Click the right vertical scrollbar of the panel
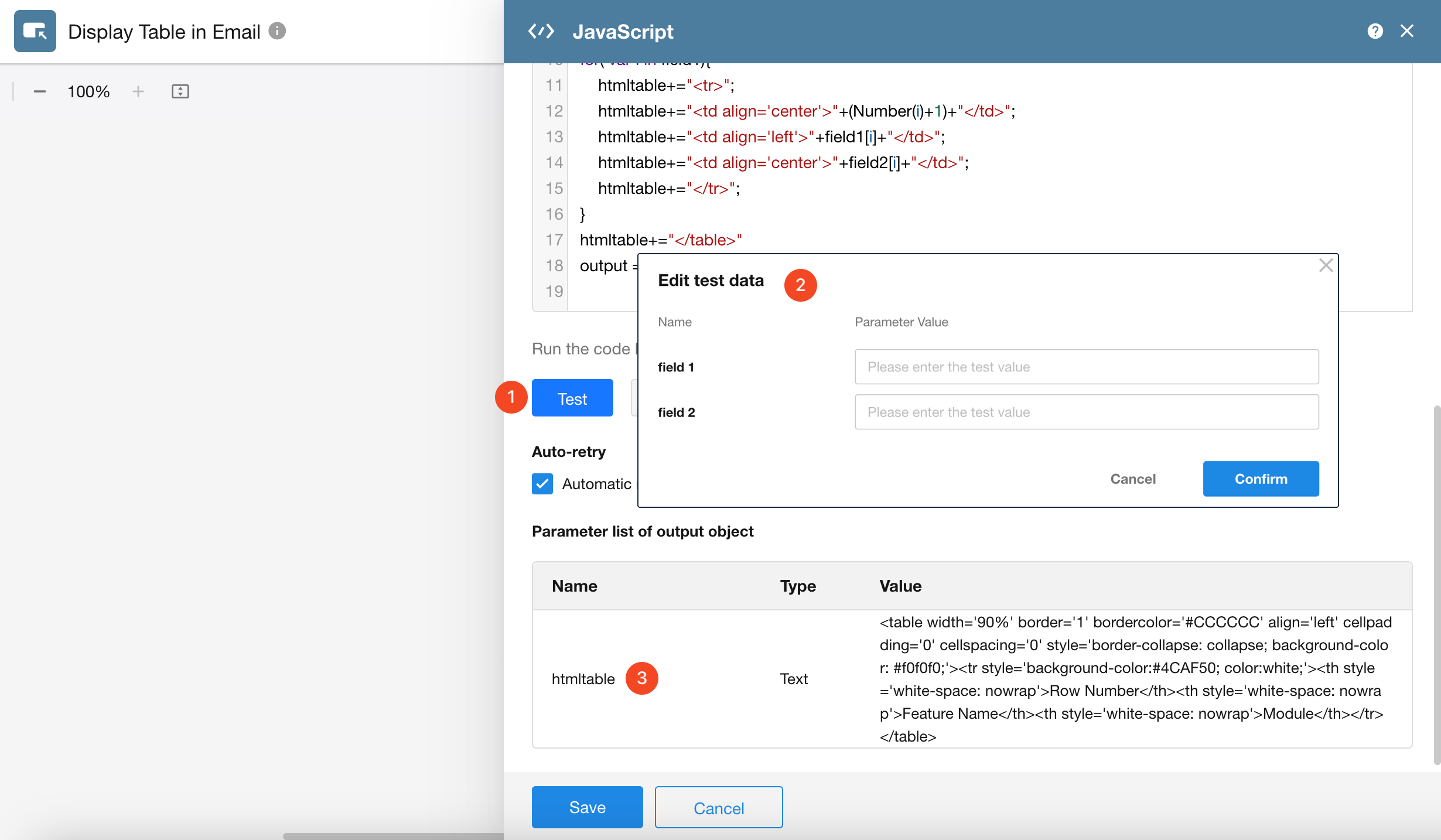 click(x=1436, y=586)
